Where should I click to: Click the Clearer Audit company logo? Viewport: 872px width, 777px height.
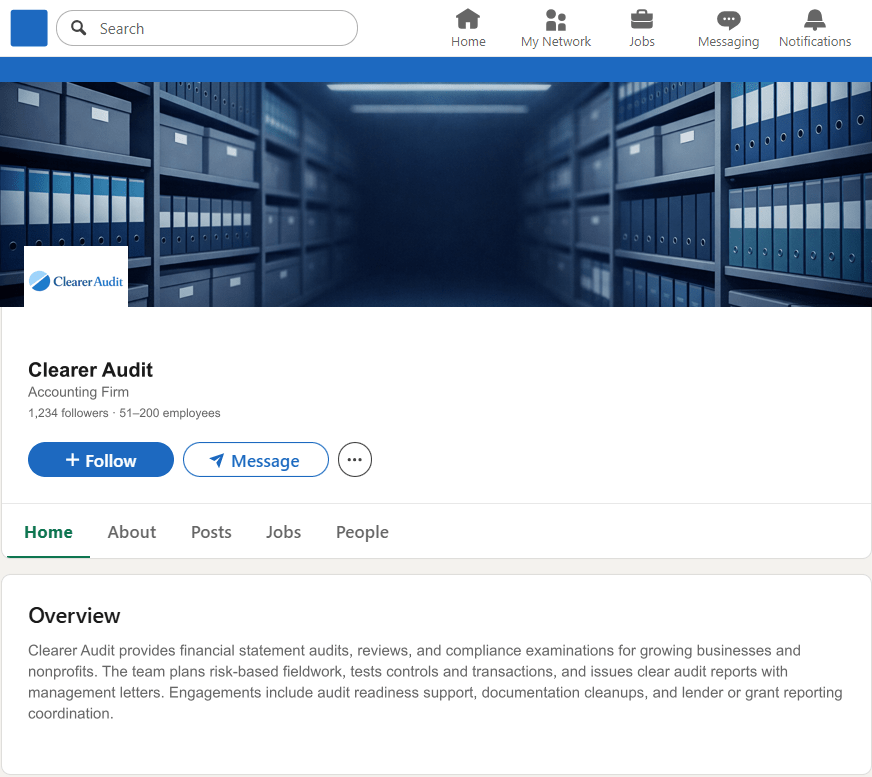tap(76, 280)
